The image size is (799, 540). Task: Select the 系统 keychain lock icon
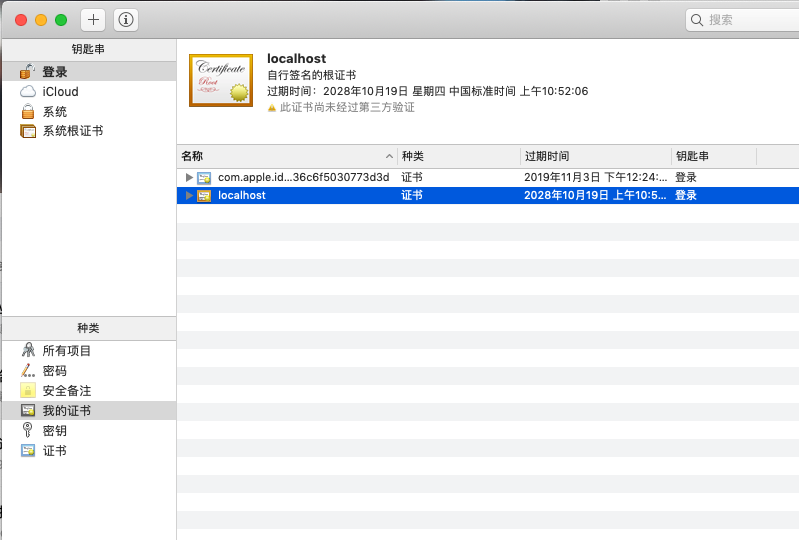click(28, 111)
